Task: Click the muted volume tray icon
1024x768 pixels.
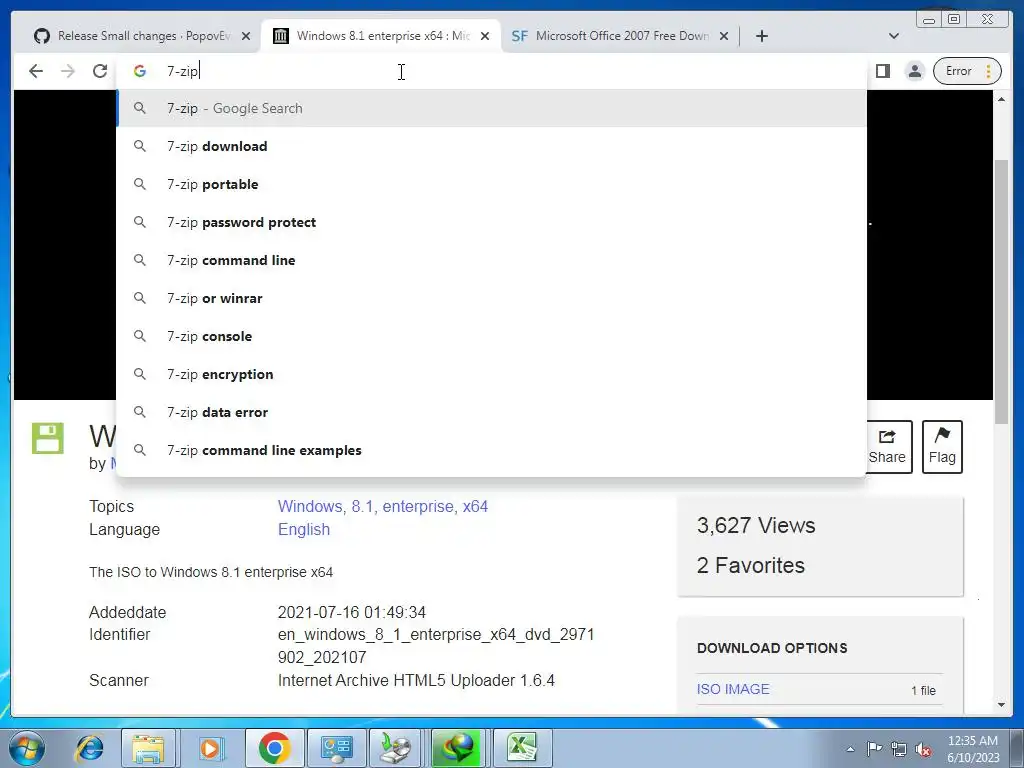Action: point(923,749)
